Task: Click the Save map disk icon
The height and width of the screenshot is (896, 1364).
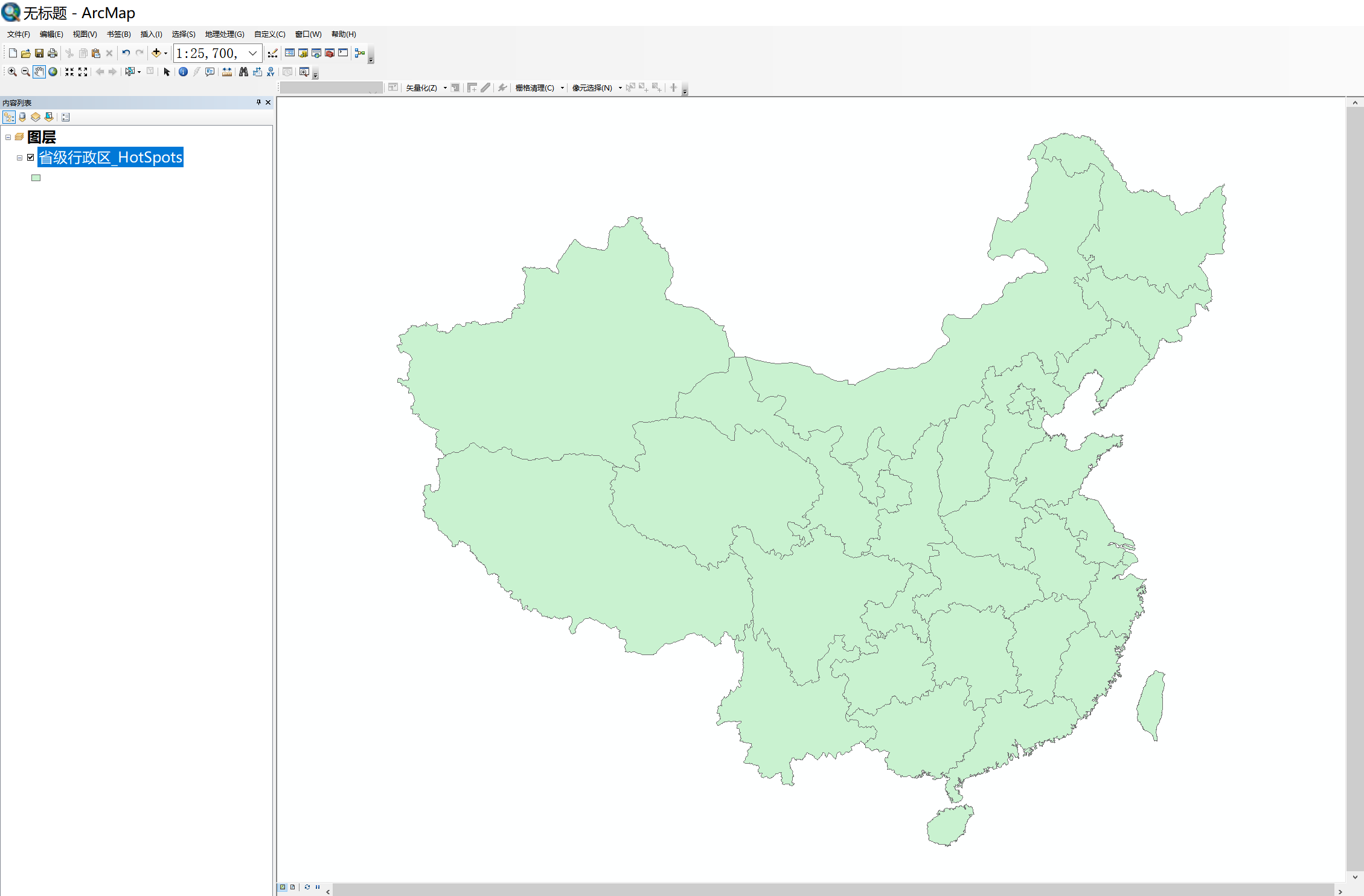Action: 39,53
